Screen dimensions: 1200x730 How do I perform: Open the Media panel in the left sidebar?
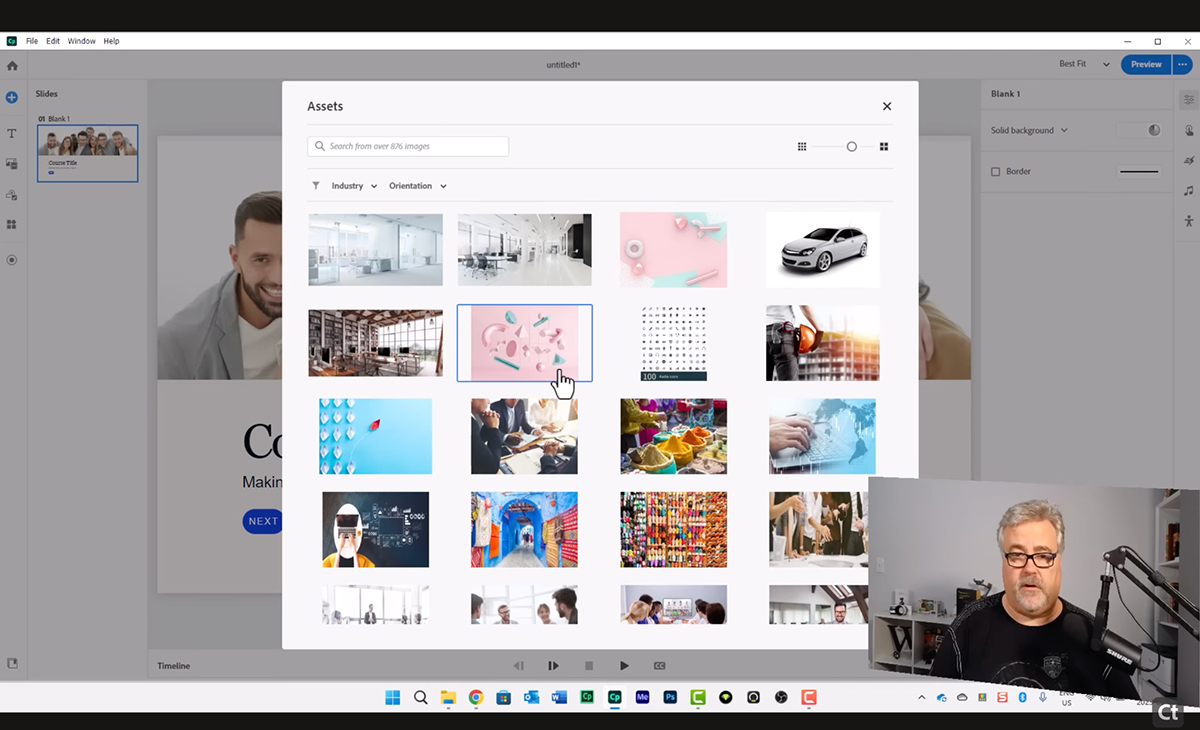(10, 162)
